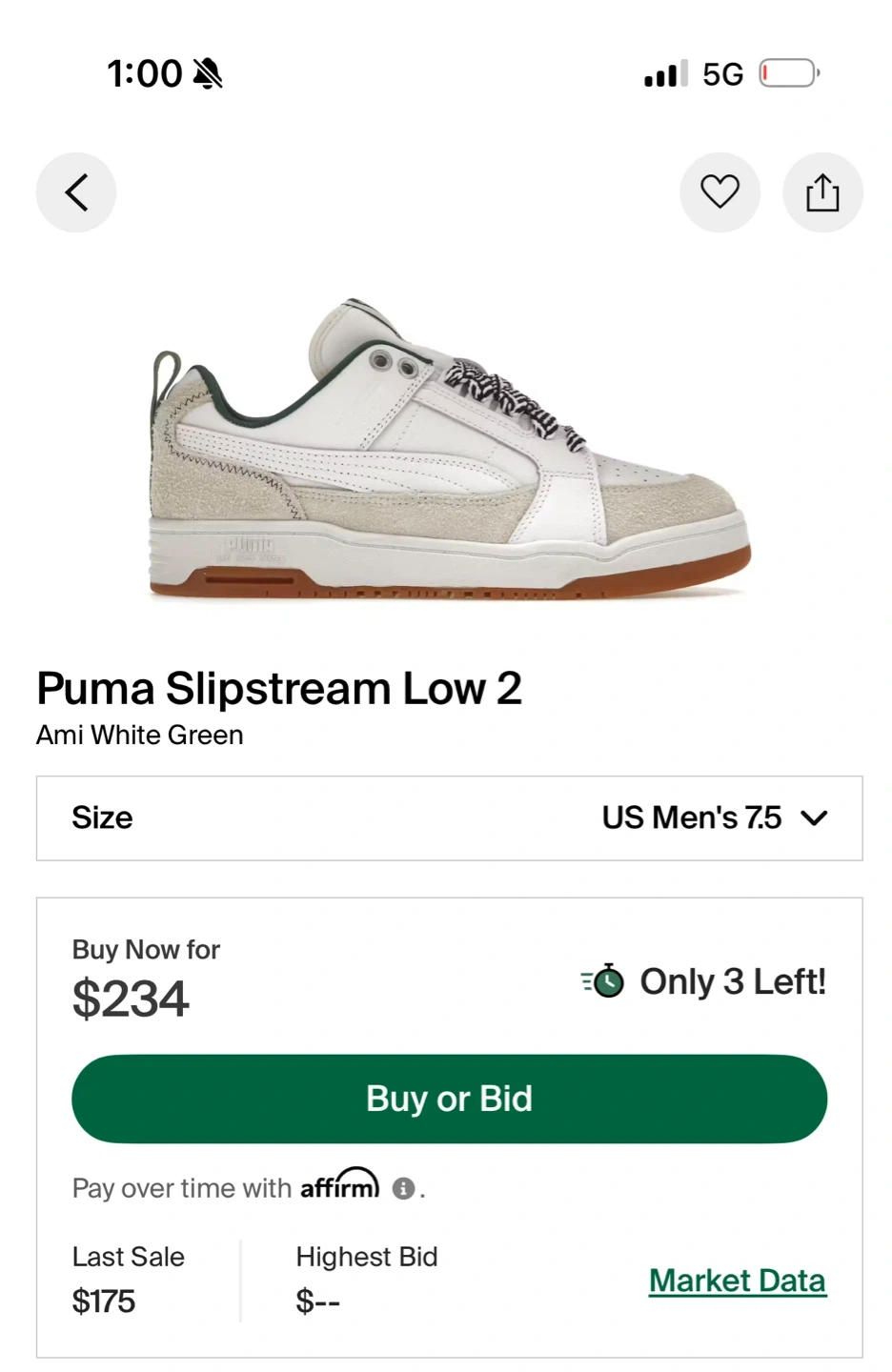
Task: Tap the Buy Now $234 price
Action: pos(131,999)
